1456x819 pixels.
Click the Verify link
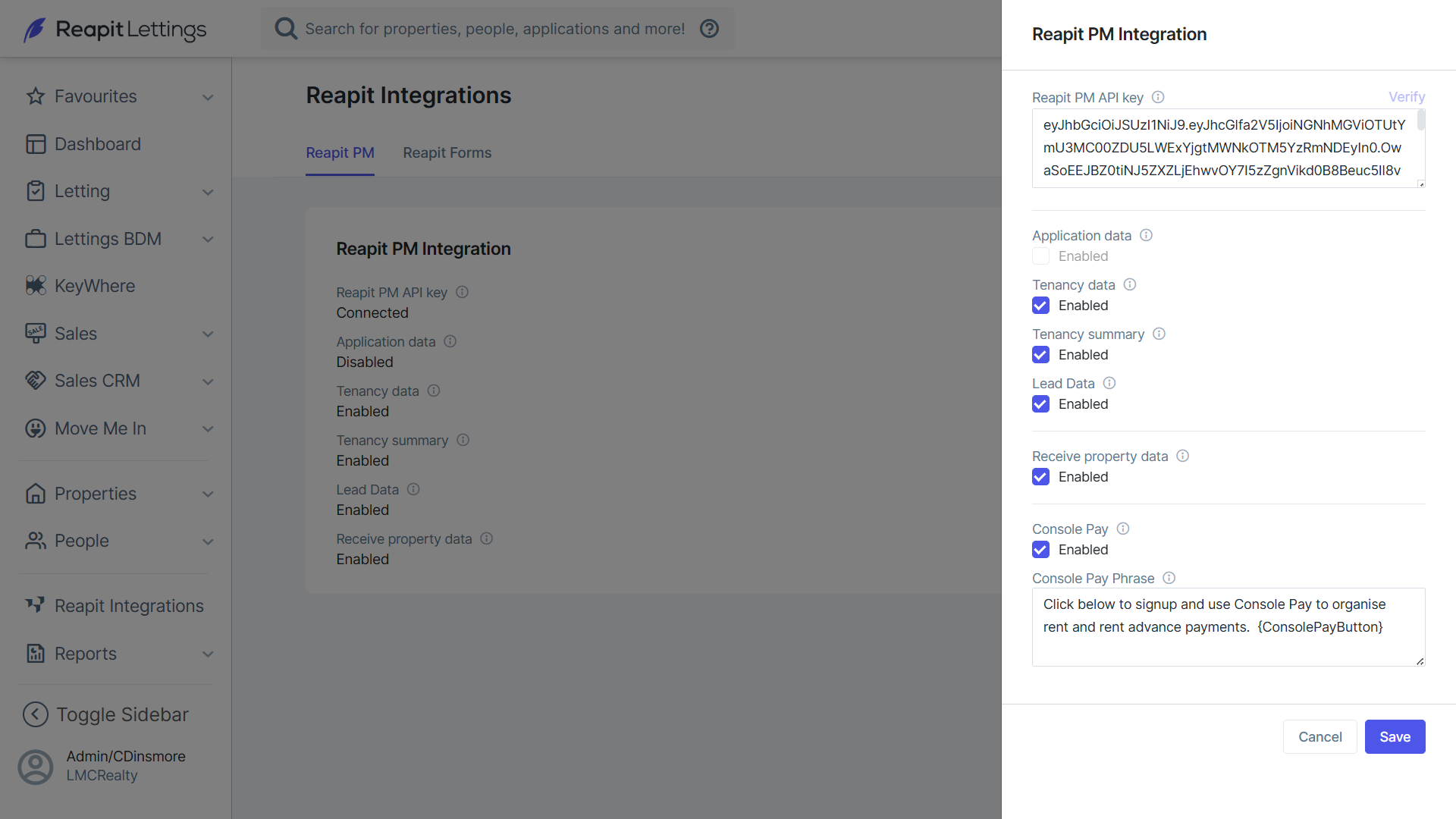pyautogui.click(x=1407, y=97)
